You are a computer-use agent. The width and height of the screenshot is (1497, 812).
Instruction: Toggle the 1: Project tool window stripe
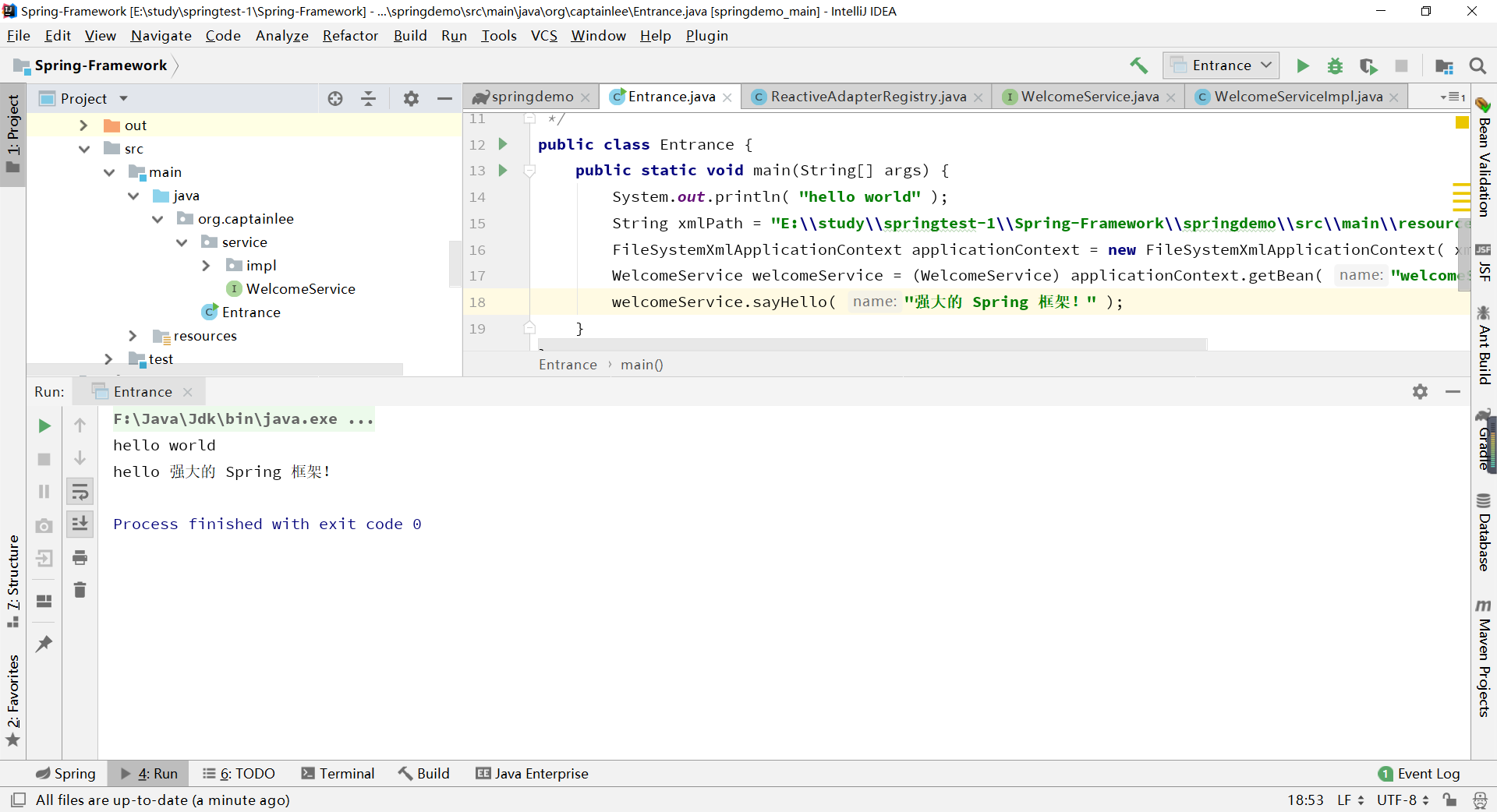click(x=12, y=134)
